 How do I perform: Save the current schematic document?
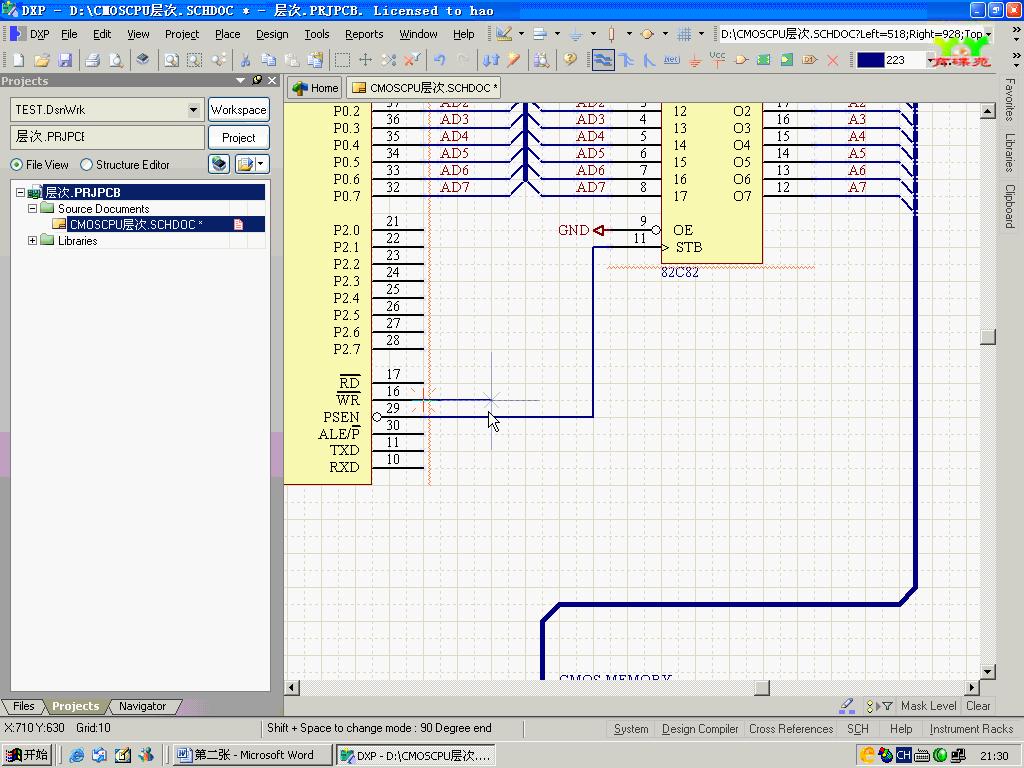click(65, 60)
